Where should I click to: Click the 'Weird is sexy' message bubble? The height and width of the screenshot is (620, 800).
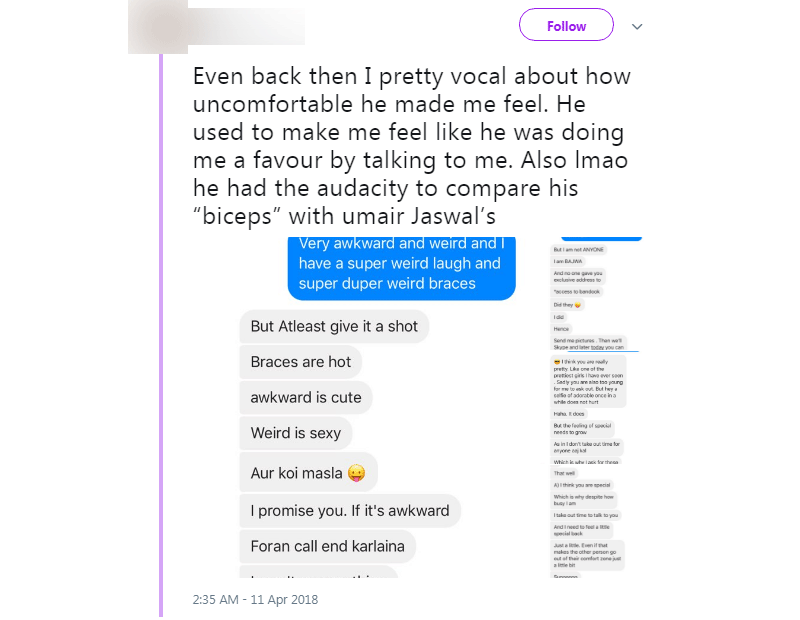296,433
